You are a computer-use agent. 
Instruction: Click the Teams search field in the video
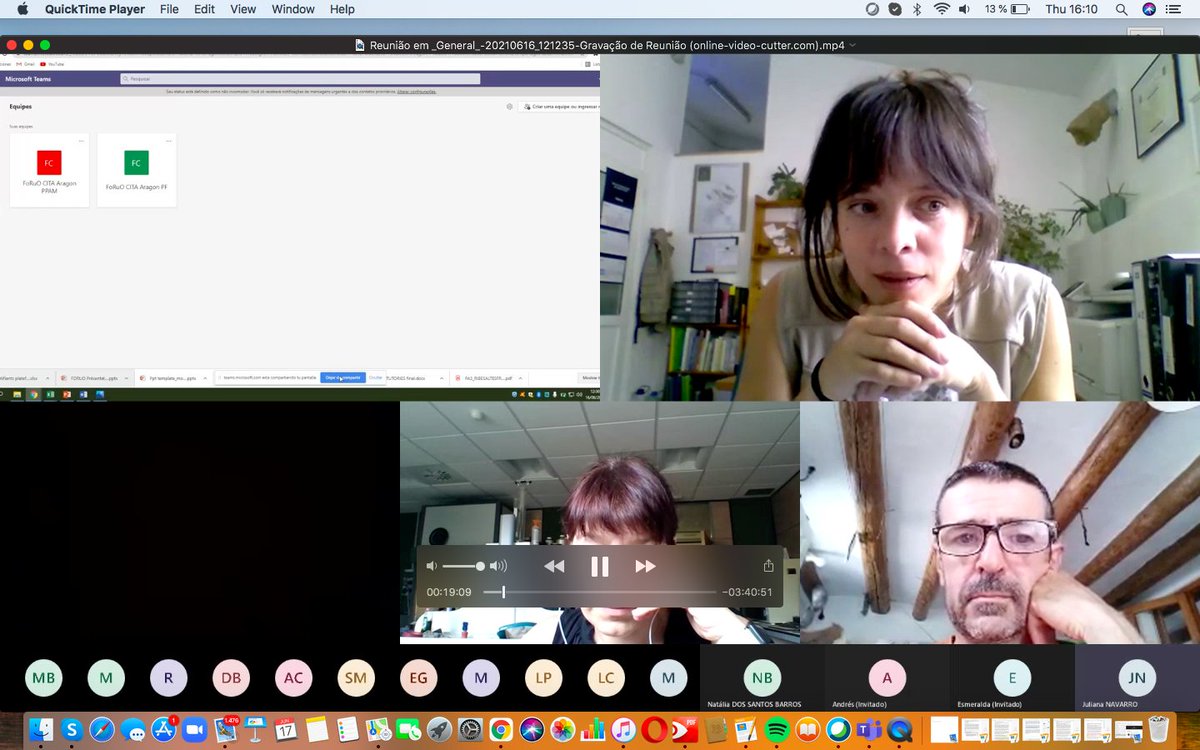(300, 78)
